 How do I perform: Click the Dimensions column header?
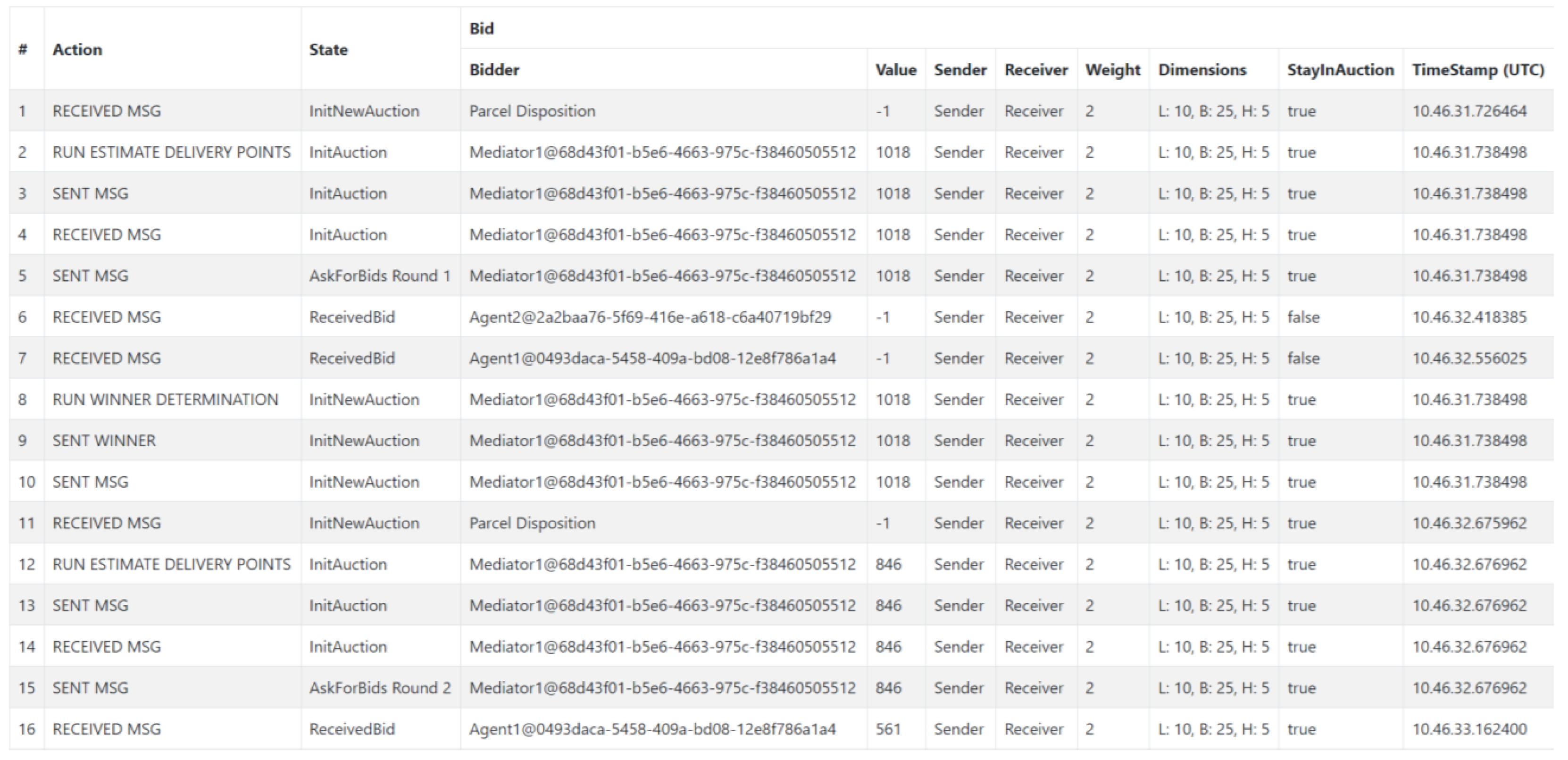pyautogui.click(x=1201, y=70)
